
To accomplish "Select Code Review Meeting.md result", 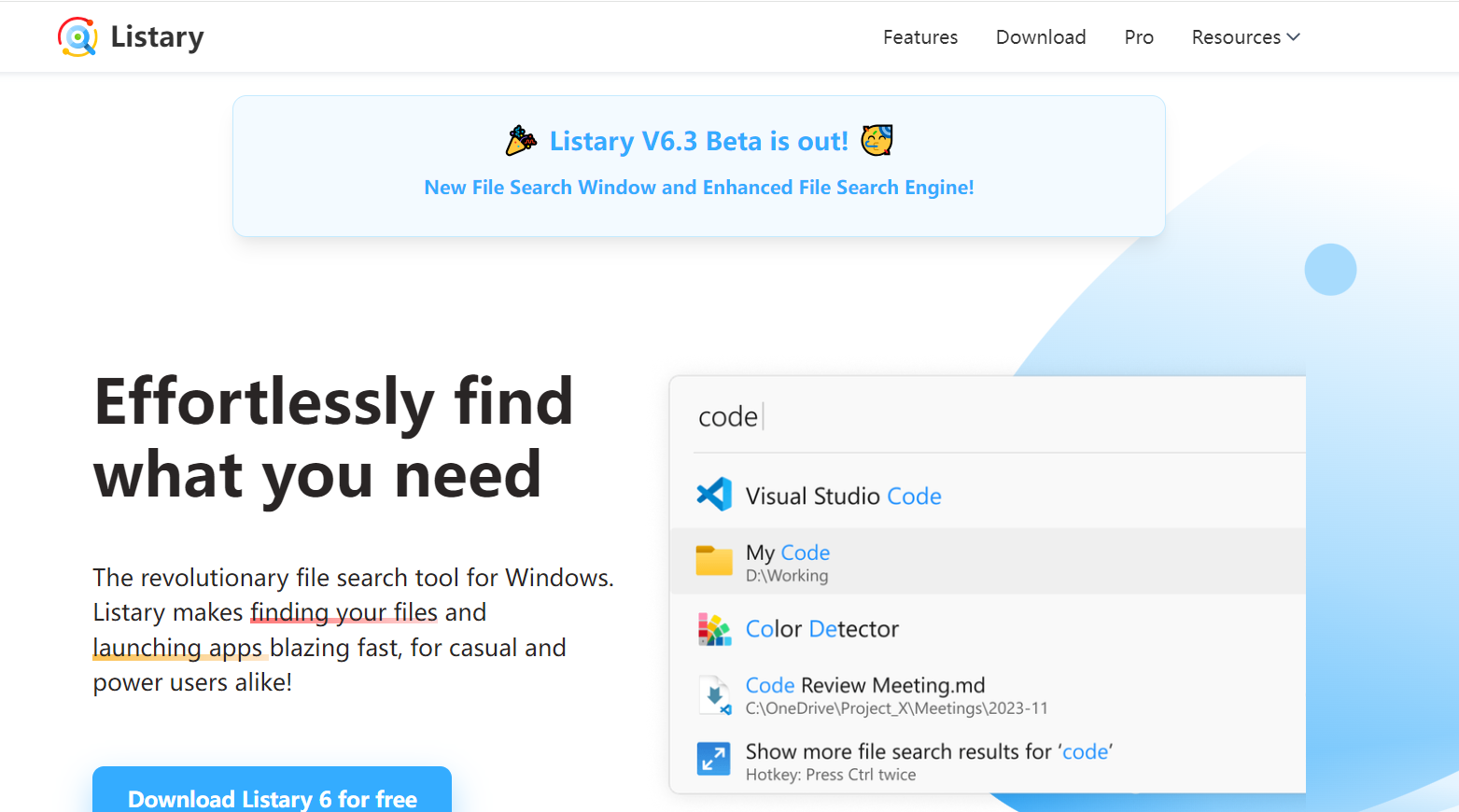I will pos(988,695).
